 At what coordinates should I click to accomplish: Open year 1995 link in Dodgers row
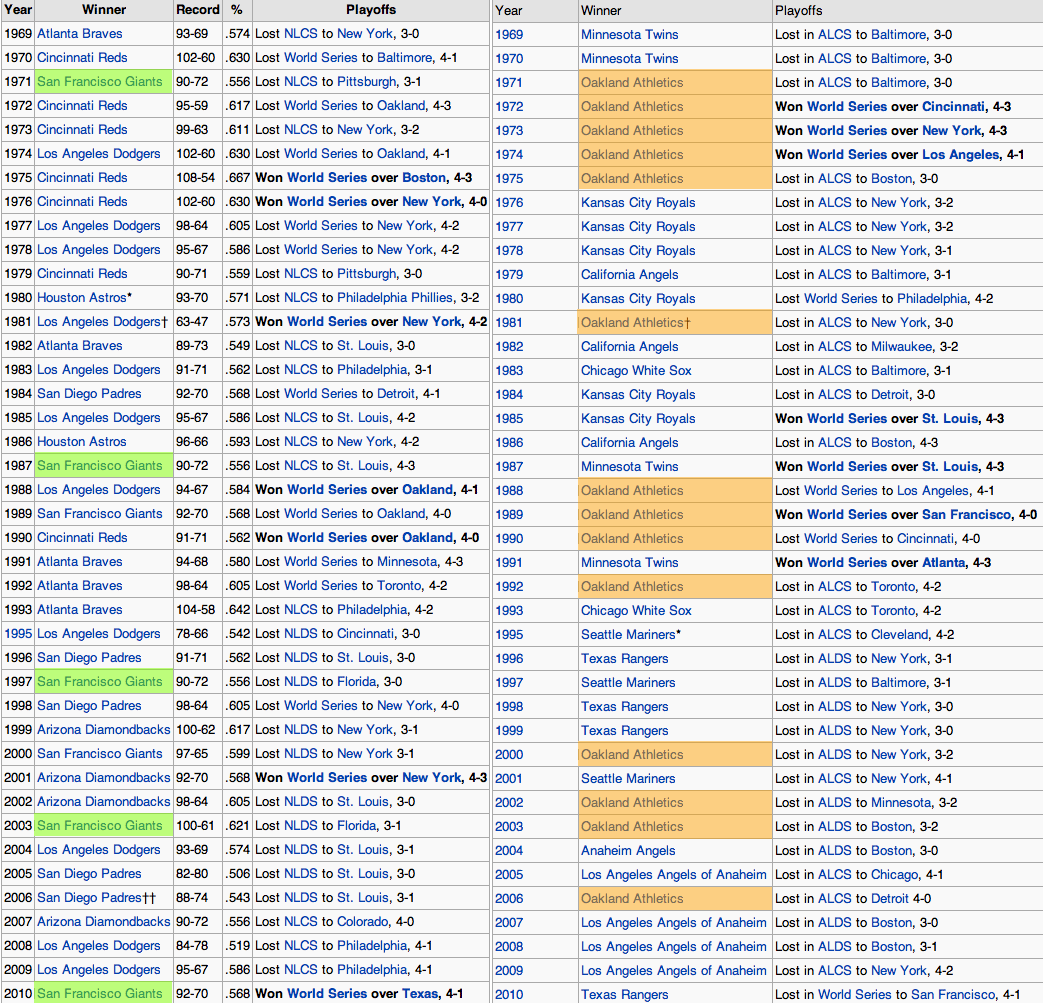[18, 634]
